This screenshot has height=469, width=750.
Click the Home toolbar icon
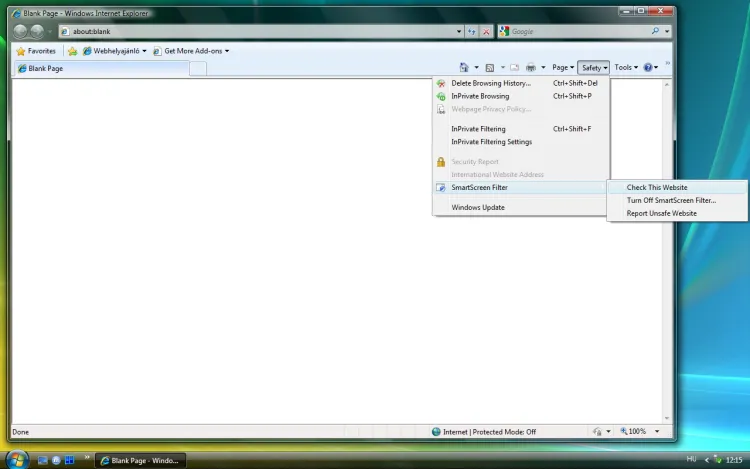463,67
